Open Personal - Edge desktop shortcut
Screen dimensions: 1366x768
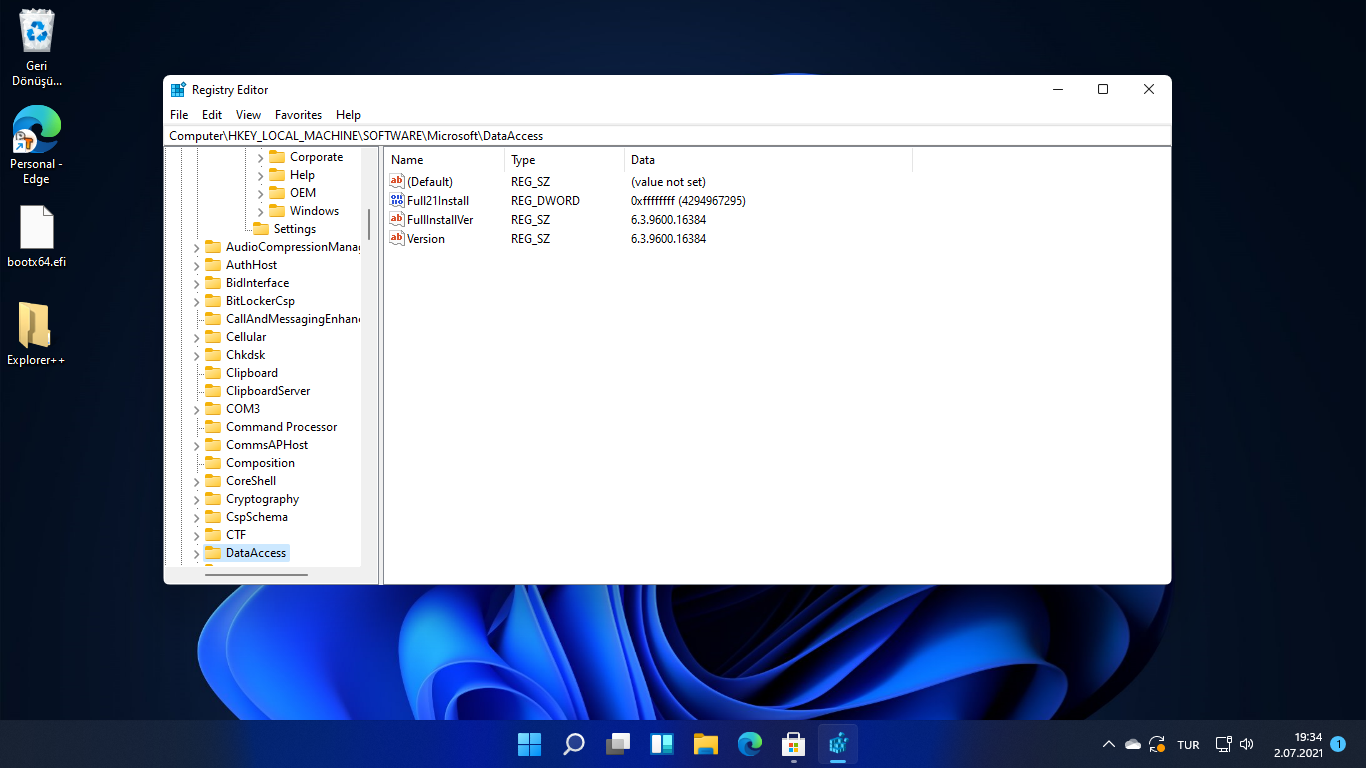(37, 145)
